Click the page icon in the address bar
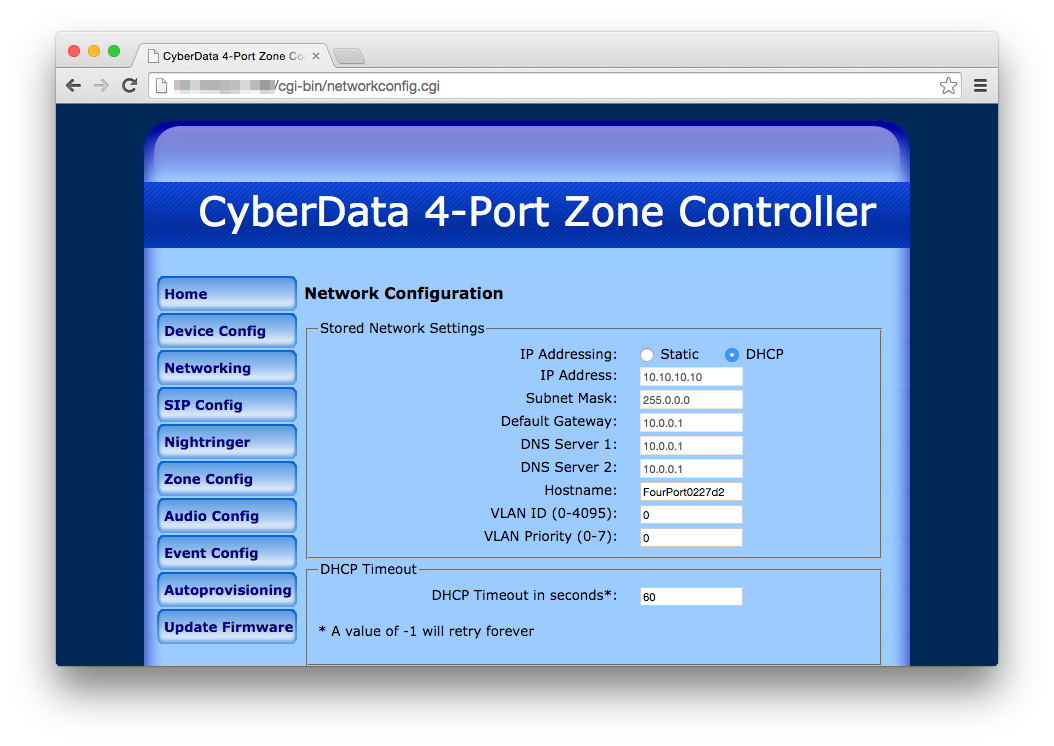This screenshot has height=746, width=1054. point(160,85)
